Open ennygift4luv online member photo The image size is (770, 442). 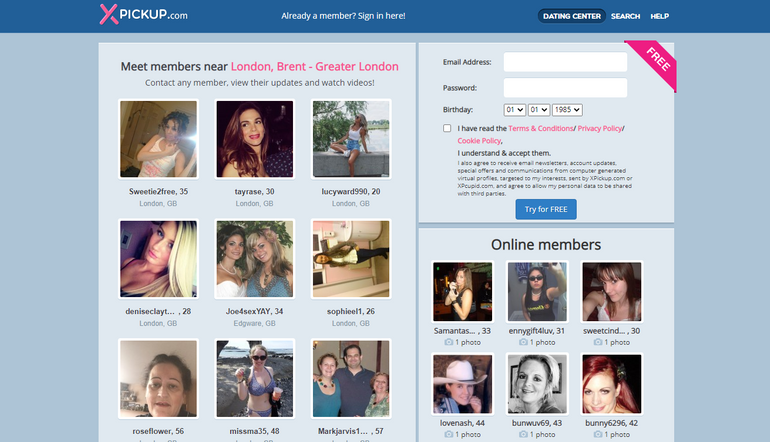coord(537,292)
